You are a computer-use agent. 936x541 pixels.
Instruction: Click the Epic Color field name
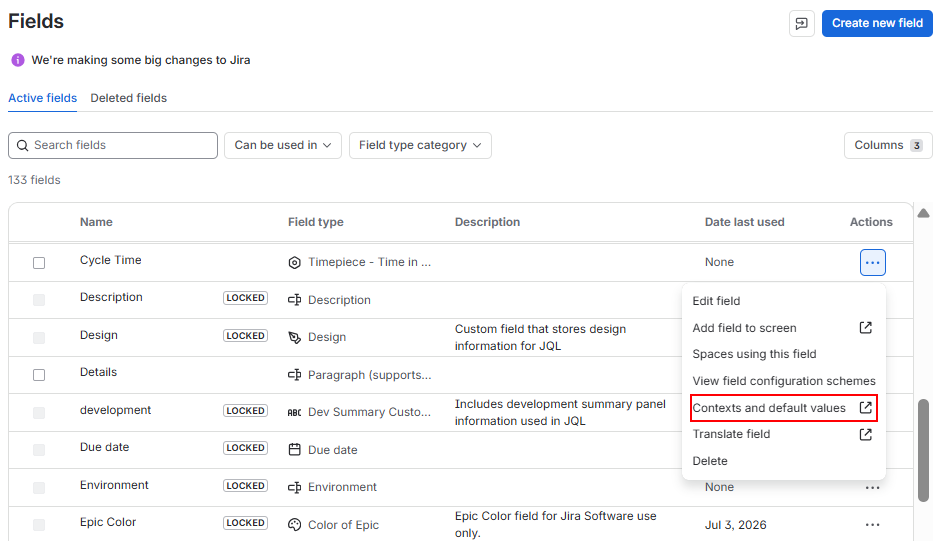[108, 522]
